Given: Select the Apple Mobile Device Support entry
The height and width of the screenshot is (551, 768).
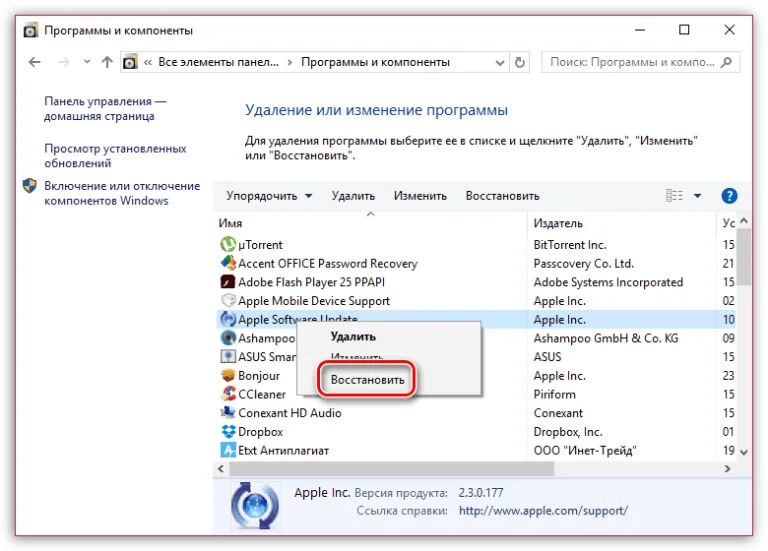Looking at the screenshot, I should (475, 300).
